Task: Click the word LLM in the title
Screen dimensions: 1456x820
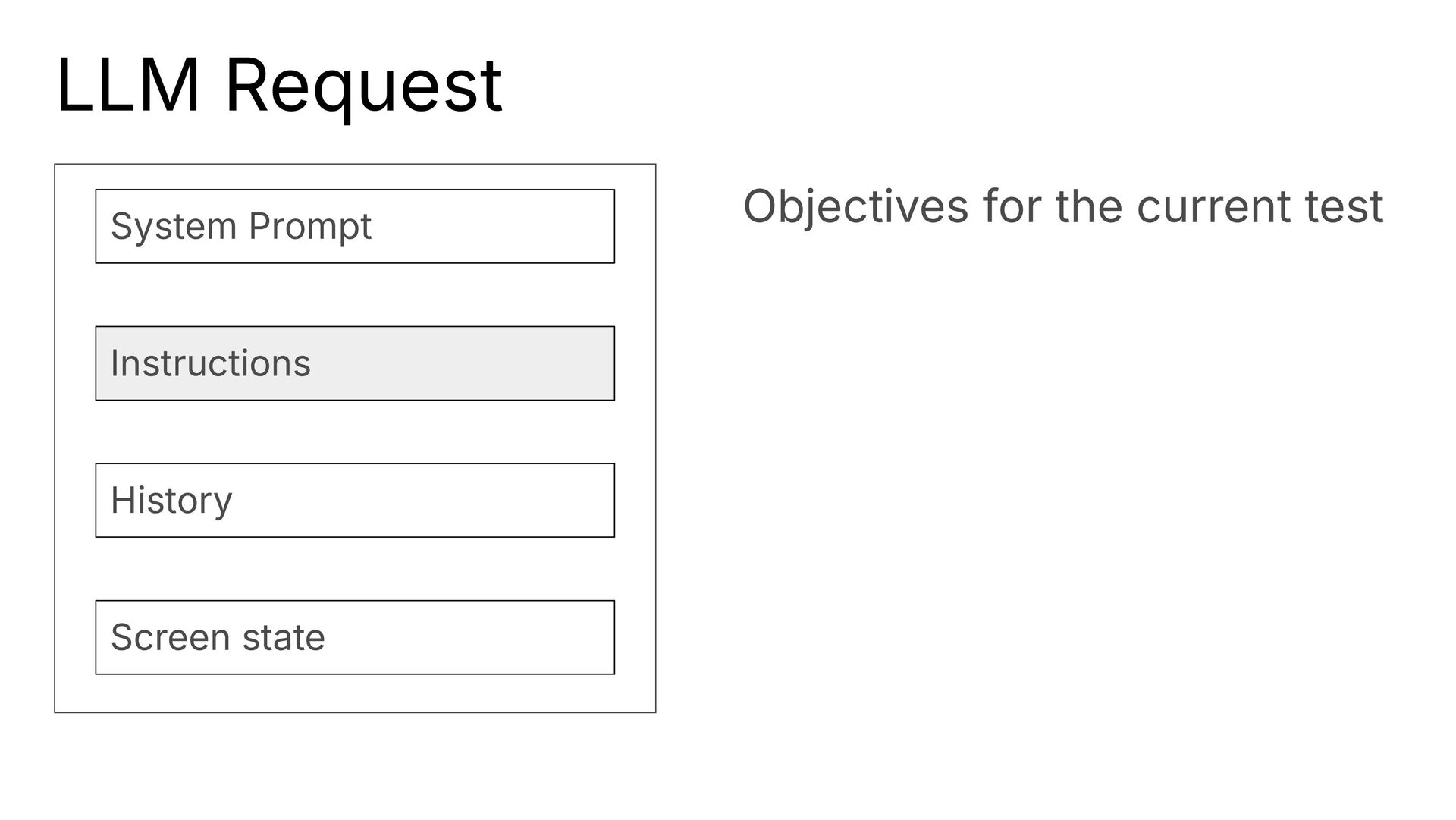Action: tap(129, 85)
